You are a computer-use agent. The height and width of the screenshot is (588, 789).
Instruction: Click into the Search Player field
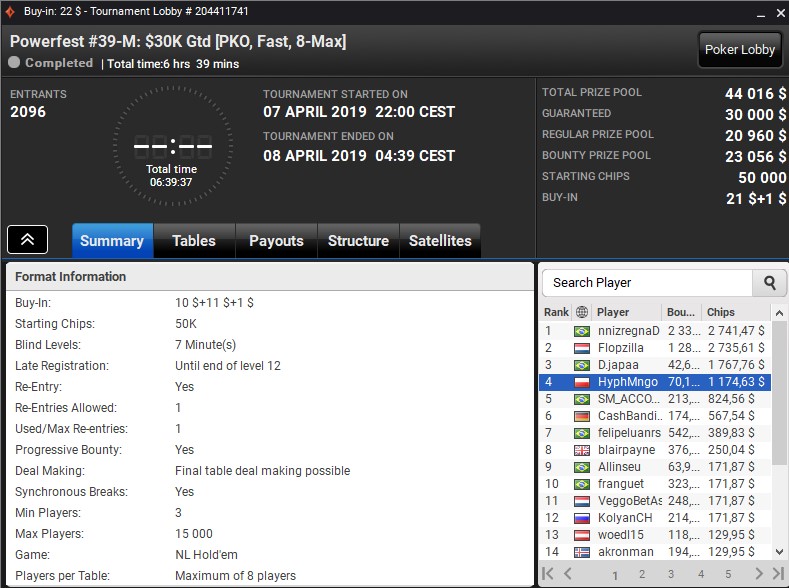(x=648, y=283)
